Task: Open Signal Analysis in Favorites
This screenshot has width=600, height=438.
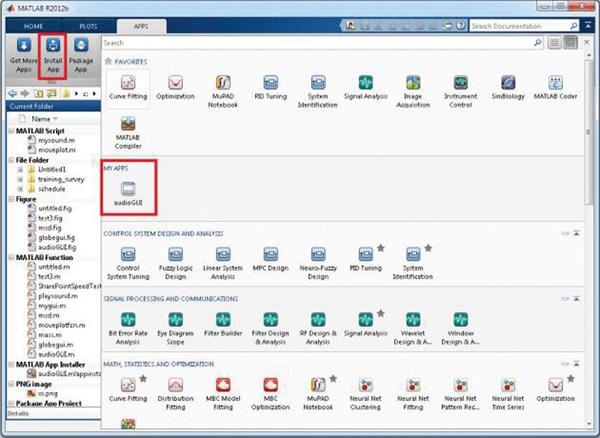Action: pos(365,88)
